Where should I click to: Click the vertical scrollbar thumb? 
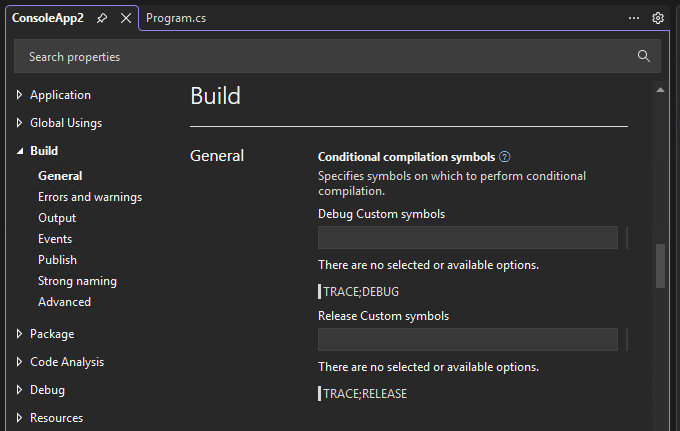[x=660, y=266]
